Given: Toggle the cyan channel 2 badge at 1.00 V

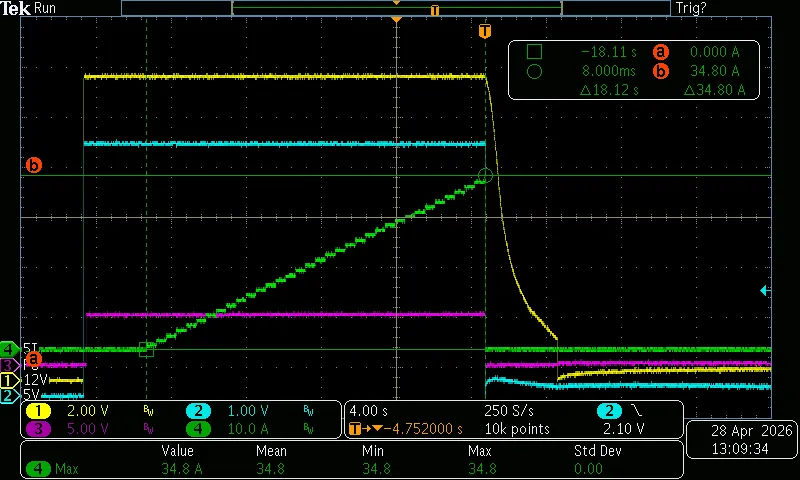Looking at the screenshot, I should [199, 411].
